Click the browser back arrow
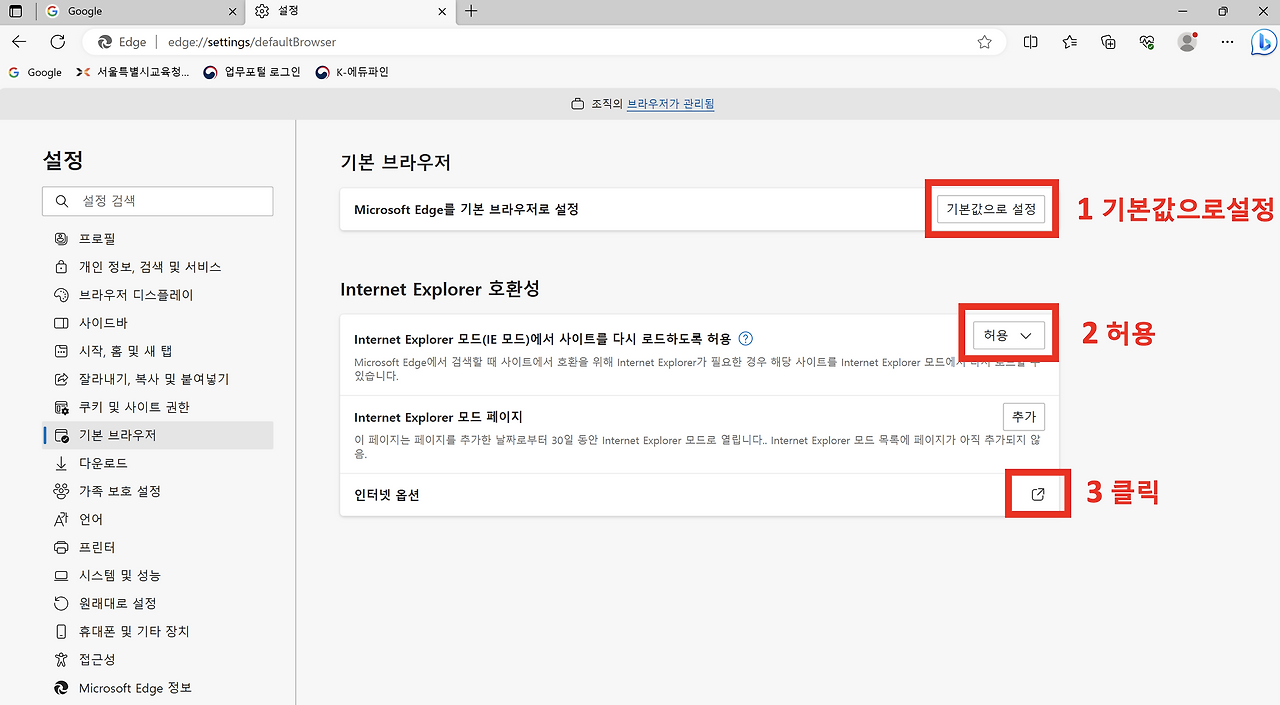The image size is (1280, 705). 19,42
